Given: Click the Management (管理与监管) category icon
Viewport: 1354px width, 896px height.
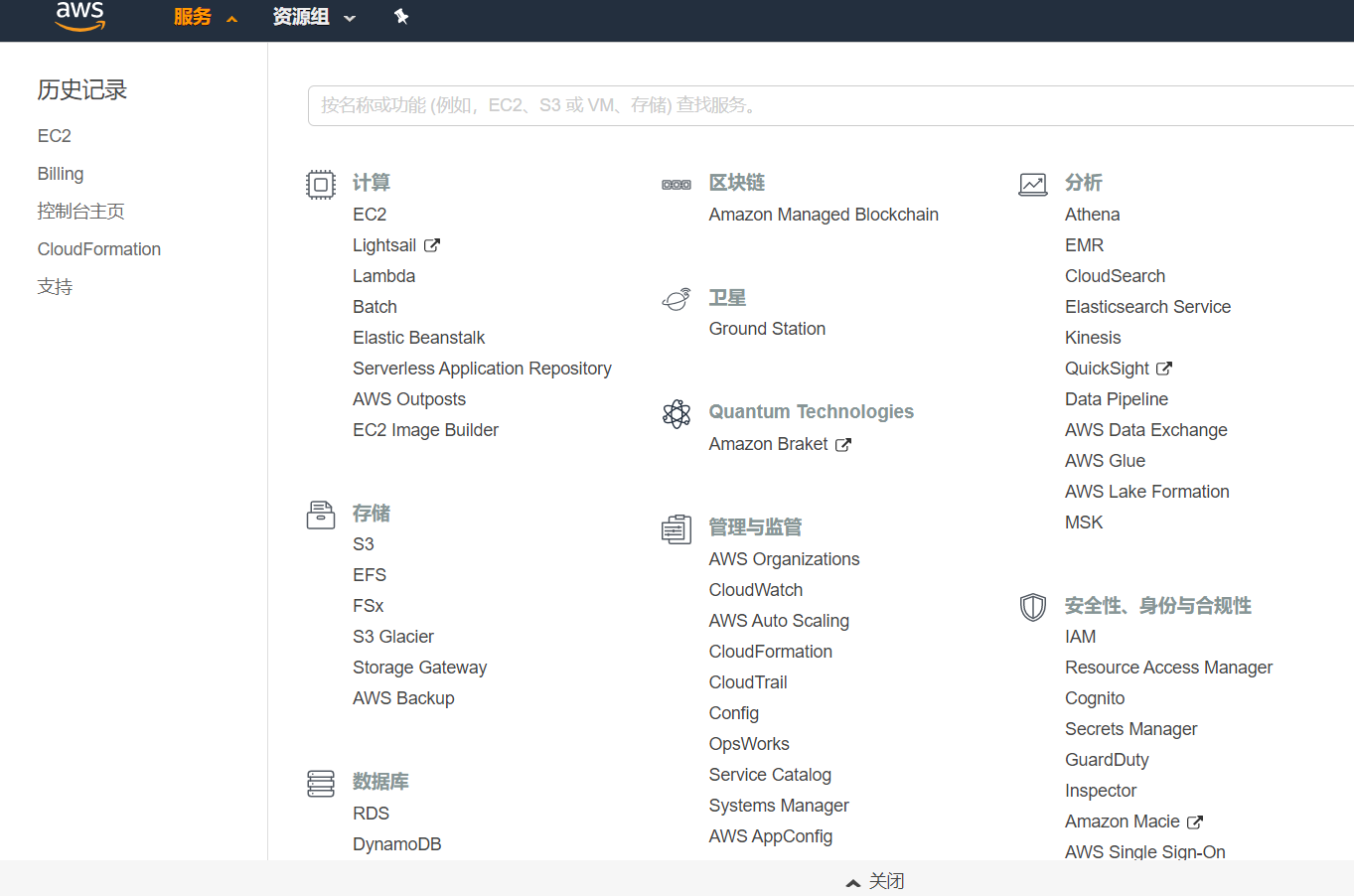Looking at the screenshot, I should 677,529.
